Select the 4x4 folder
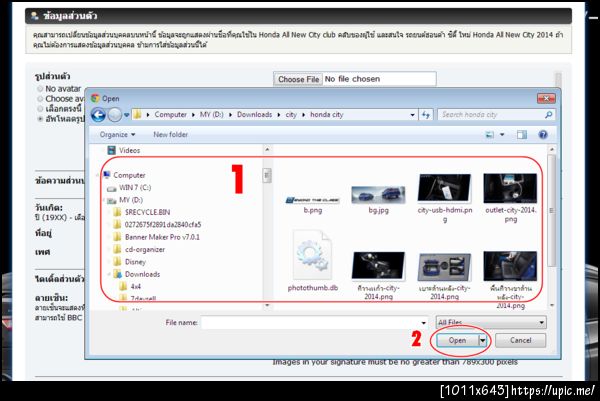The image size is (600, 401). click(x=130, y=287)
